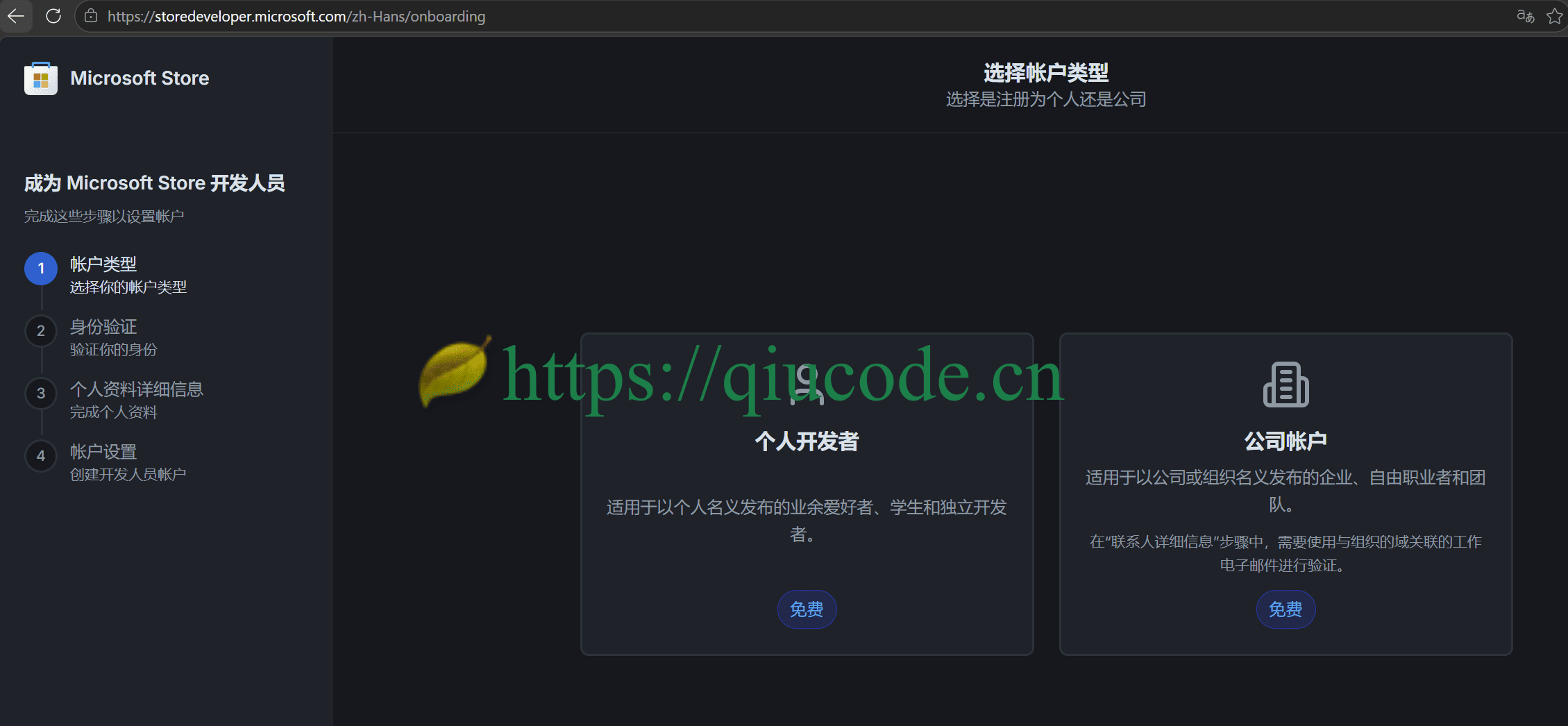The height and width of the screenshot is (726, 1568).
Task: Click the note about 联系人详细信息 work email
Action: click(x=1285, y=553)
